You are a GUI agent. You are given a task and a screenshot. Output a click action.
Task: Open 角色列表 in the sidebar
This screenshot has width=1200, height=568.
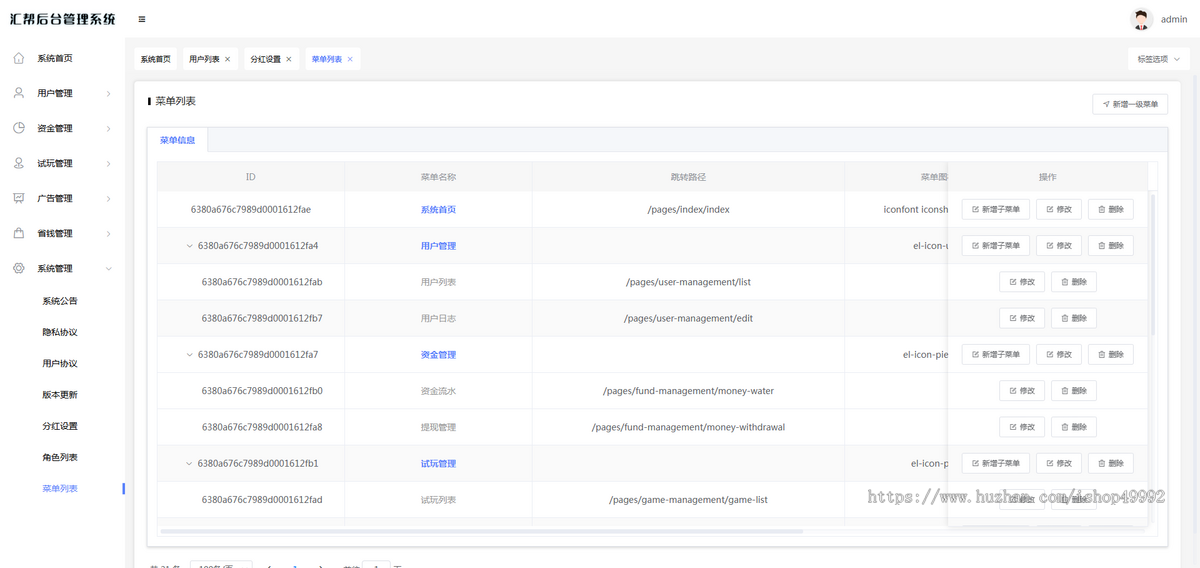point(60,457)
